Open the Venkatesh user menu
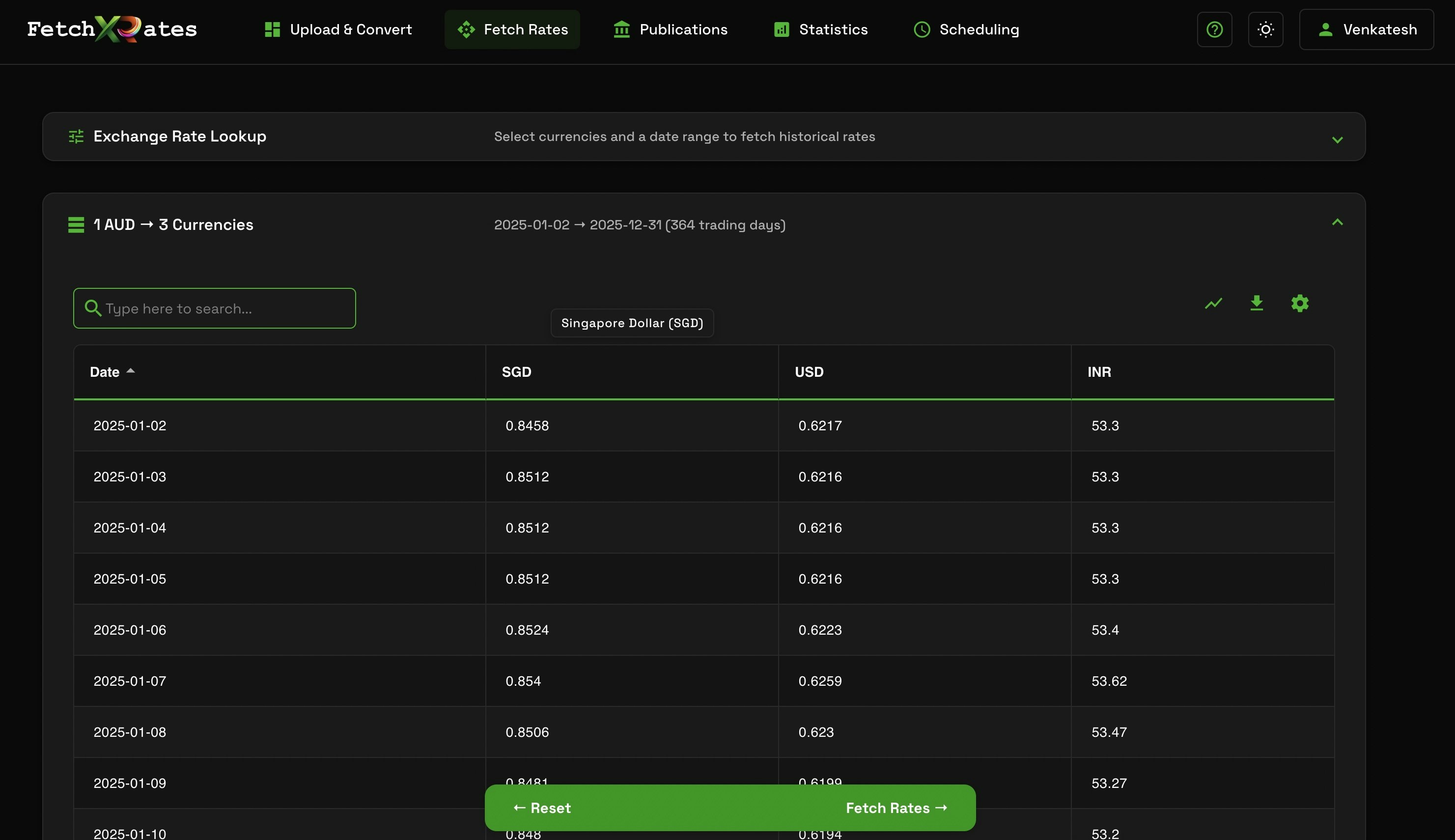1455x840 pixels. (x=1366, y=29)
